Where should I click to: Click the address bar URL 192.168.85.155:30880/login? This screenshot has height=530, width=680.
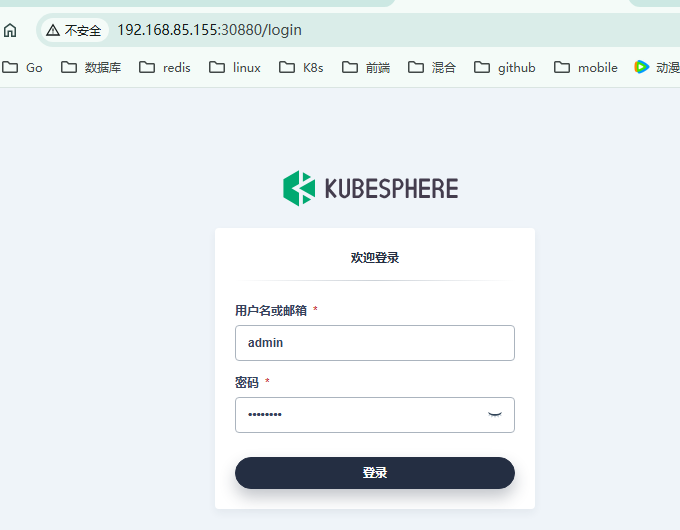coord(209,30)
